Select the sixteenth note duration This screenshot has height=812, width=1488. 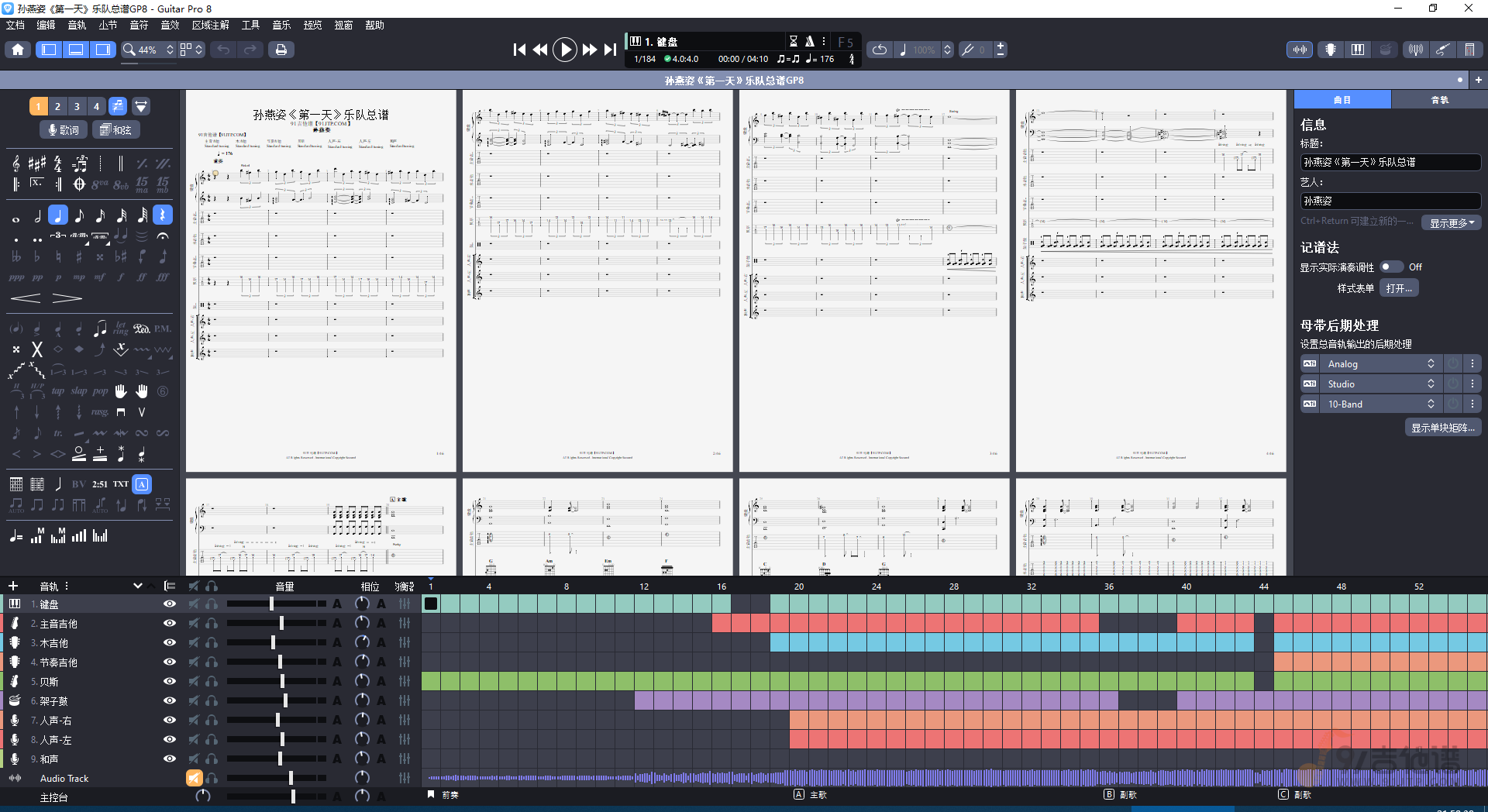[x=100, y=216]
